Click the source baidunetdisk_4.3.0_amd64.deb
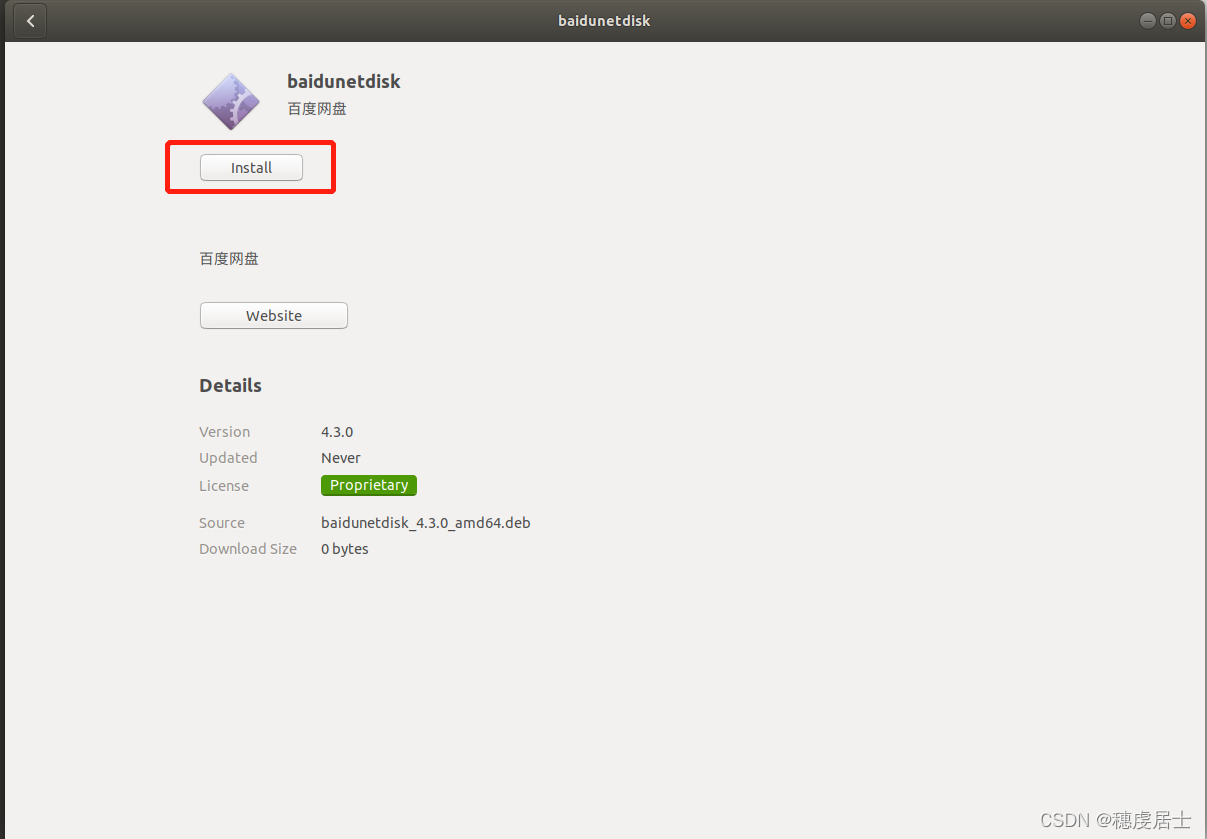The width and height of the screenshot is (1207, 839). [426, 523]
